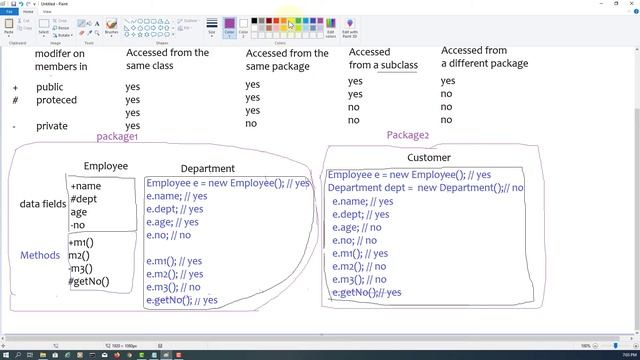The height and width of the screenshot is (360, 640).
Task: Pick the Oval shape
Action: [x=140, y=21]
